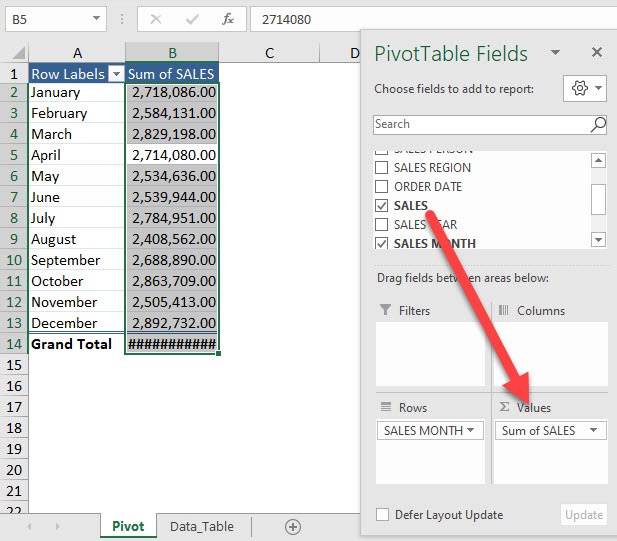
Task: Click the Update button
Action: coord(584,515)
